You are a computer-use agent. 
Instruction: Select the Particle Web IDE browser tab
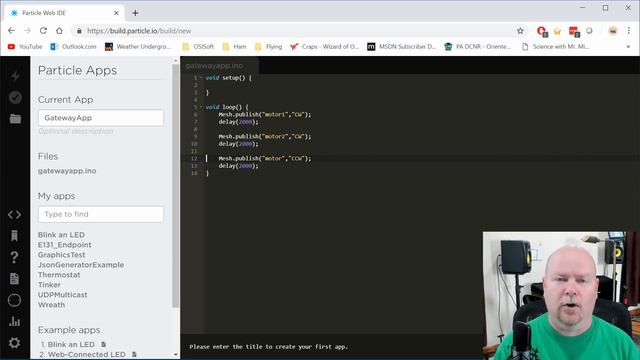pos(63,13)
